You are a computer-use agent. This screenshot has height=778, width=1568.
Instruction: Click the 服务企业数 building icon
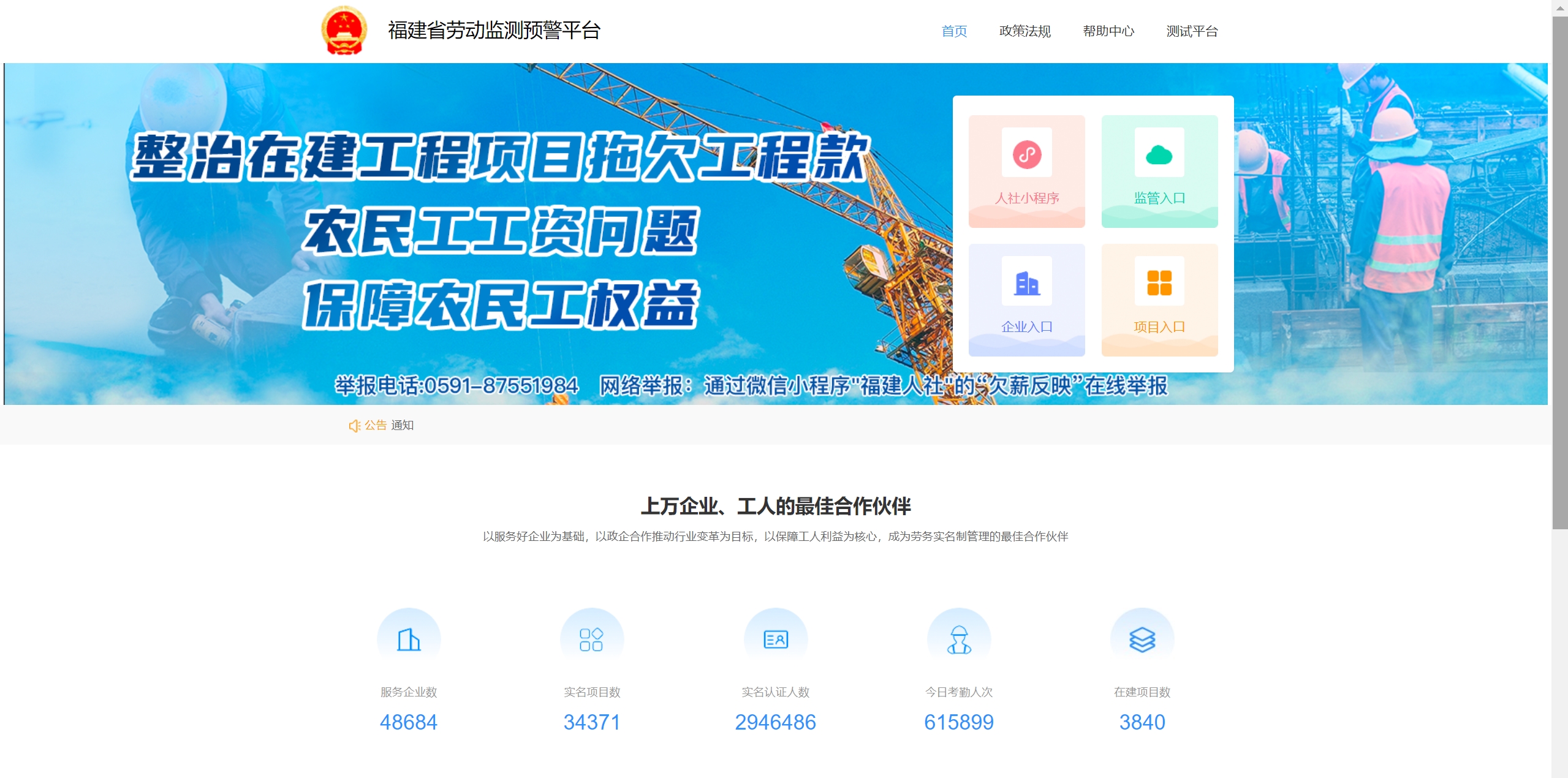click(x=409, y=640)
